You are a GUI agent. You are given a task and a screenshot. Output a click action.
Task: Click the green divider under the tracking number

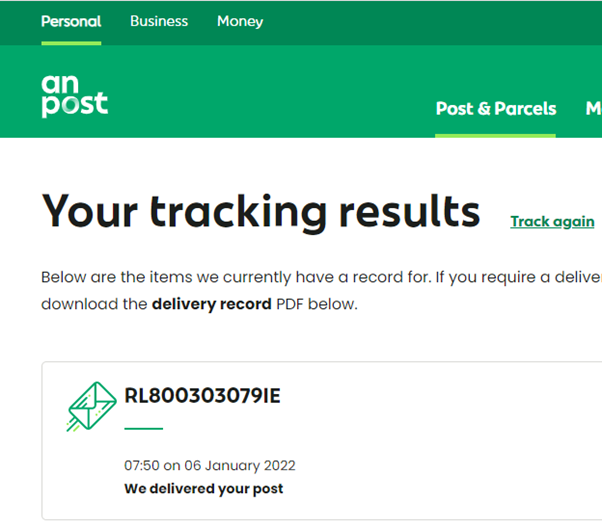tap(143, 428)
